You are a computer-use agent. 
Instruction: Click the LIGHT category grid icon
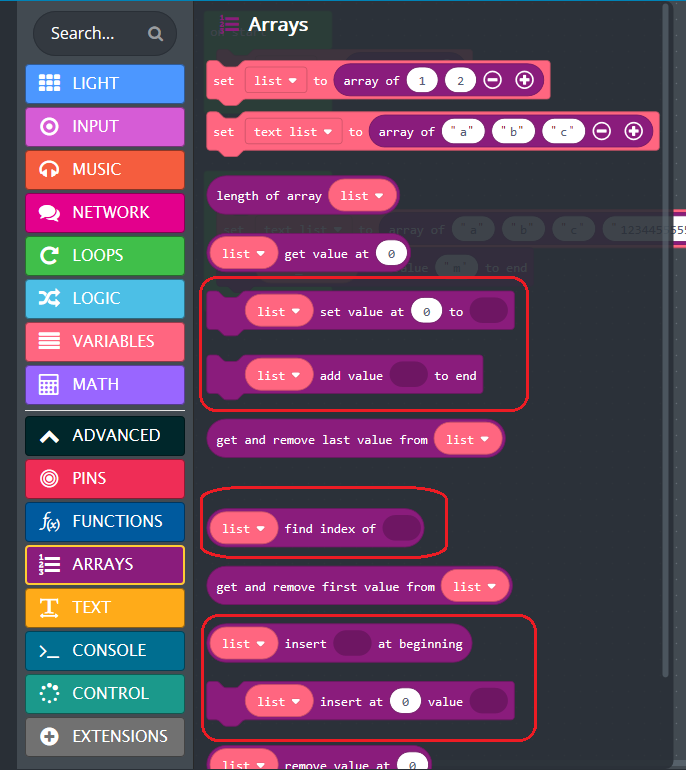click(x=49, y=83)
